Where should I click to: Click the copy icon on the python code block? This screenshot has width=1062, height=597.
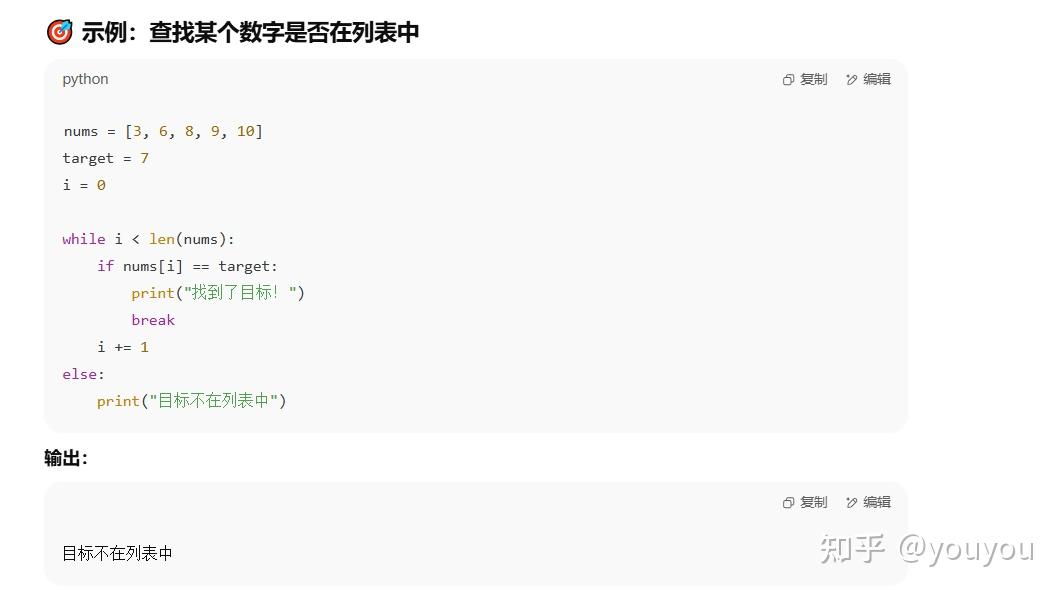point(789,79)
